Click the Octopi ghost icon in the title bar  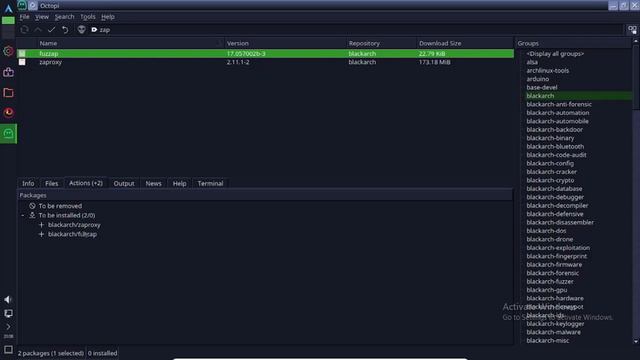click(22, 5)
